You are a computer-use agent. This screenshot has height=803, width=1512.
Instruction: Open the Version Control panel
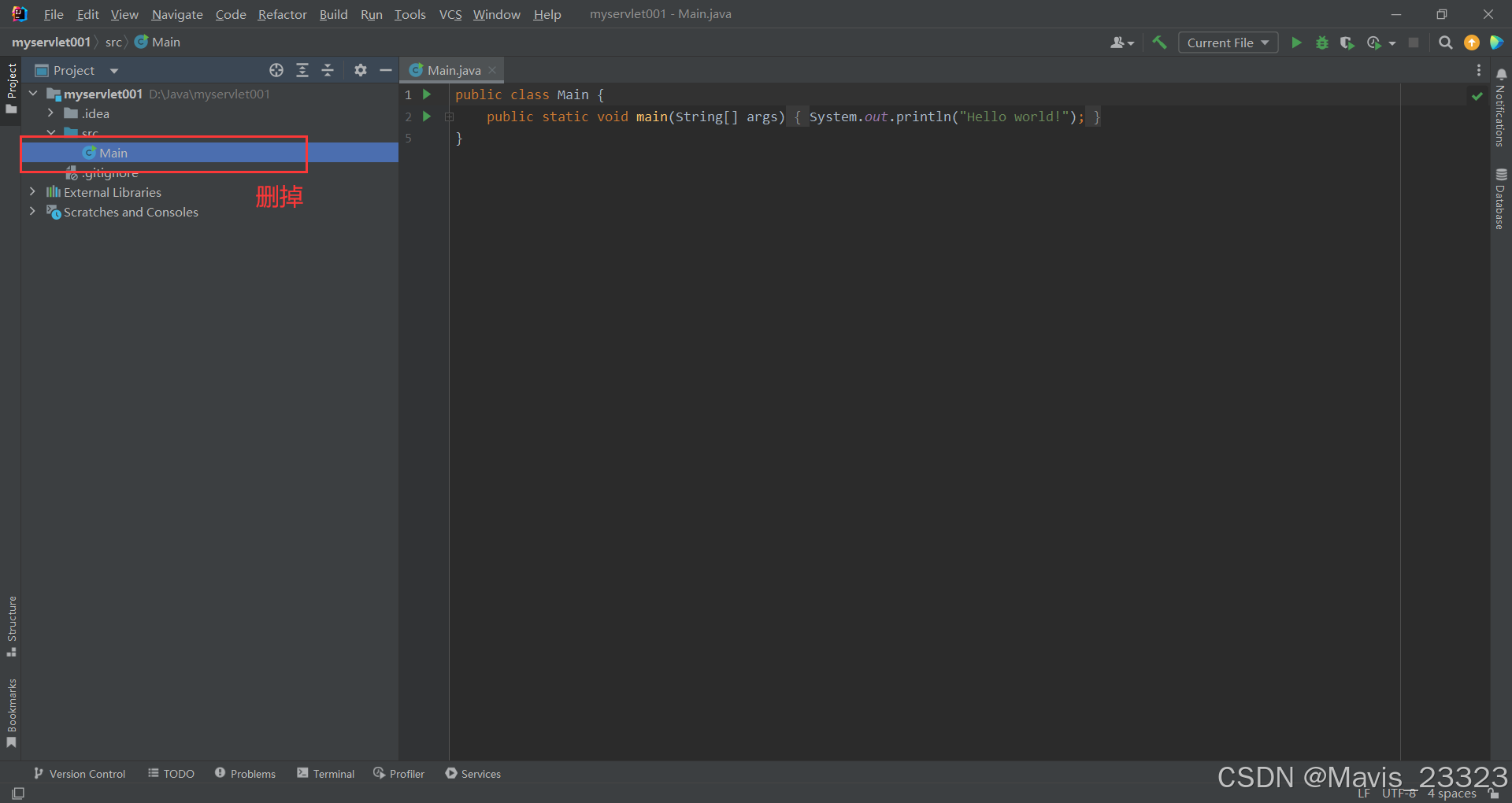[x=85, y=773]
